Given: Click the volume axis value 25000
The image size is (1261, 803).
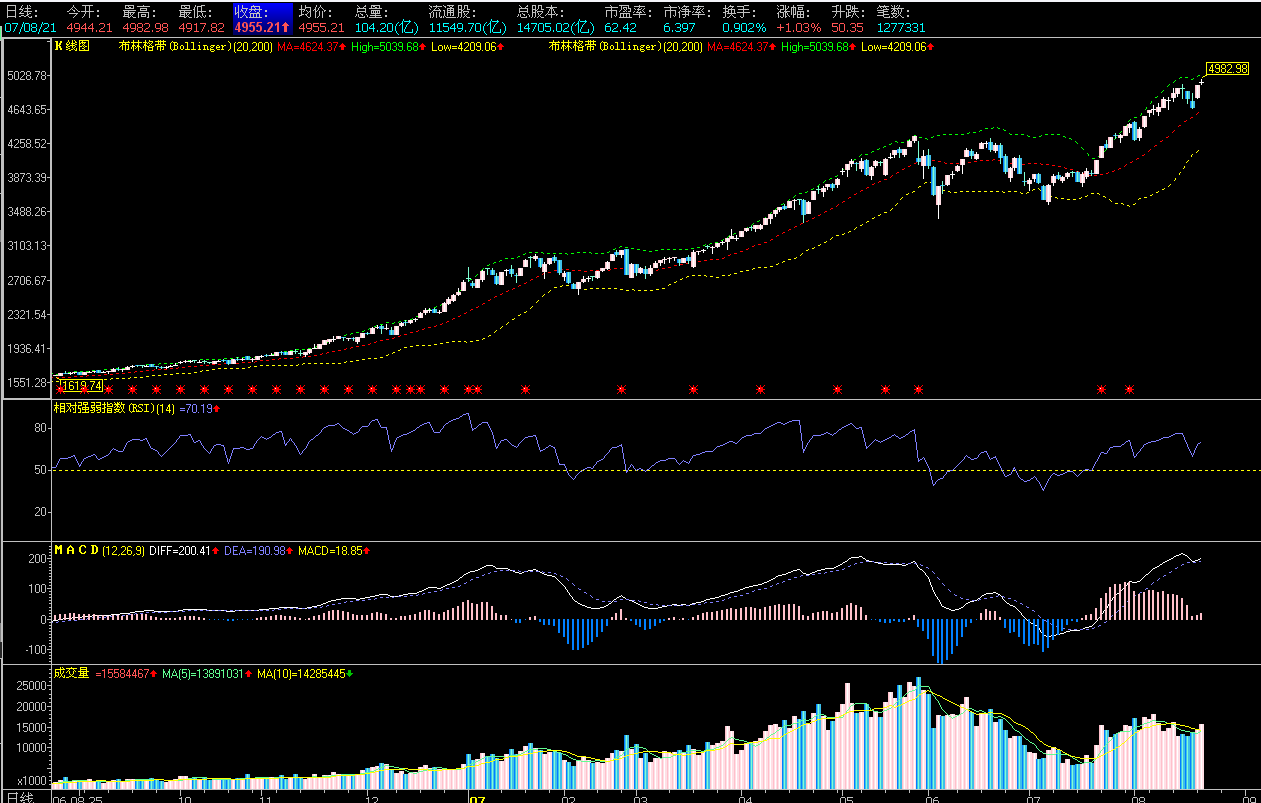Looking at the screenshot, I should coord(33,686).
